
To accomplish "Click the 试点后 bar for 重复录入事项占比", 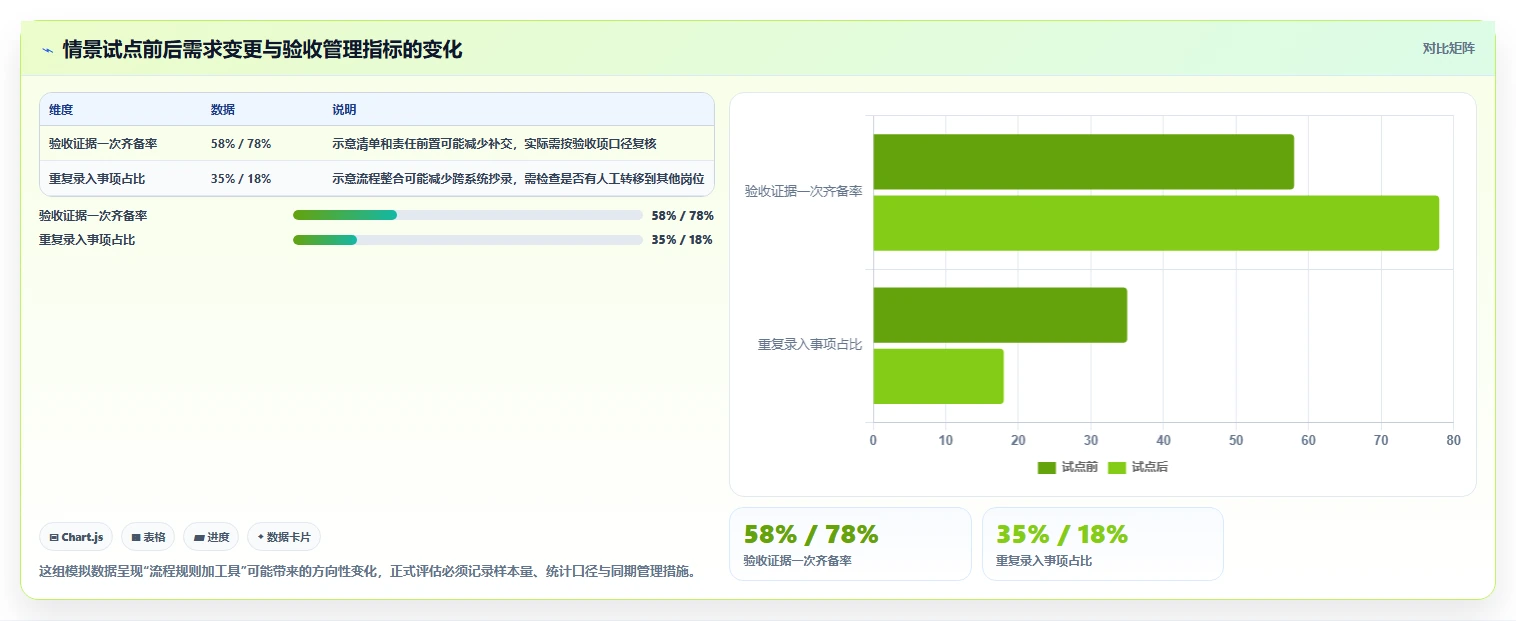I will [938, 376].
